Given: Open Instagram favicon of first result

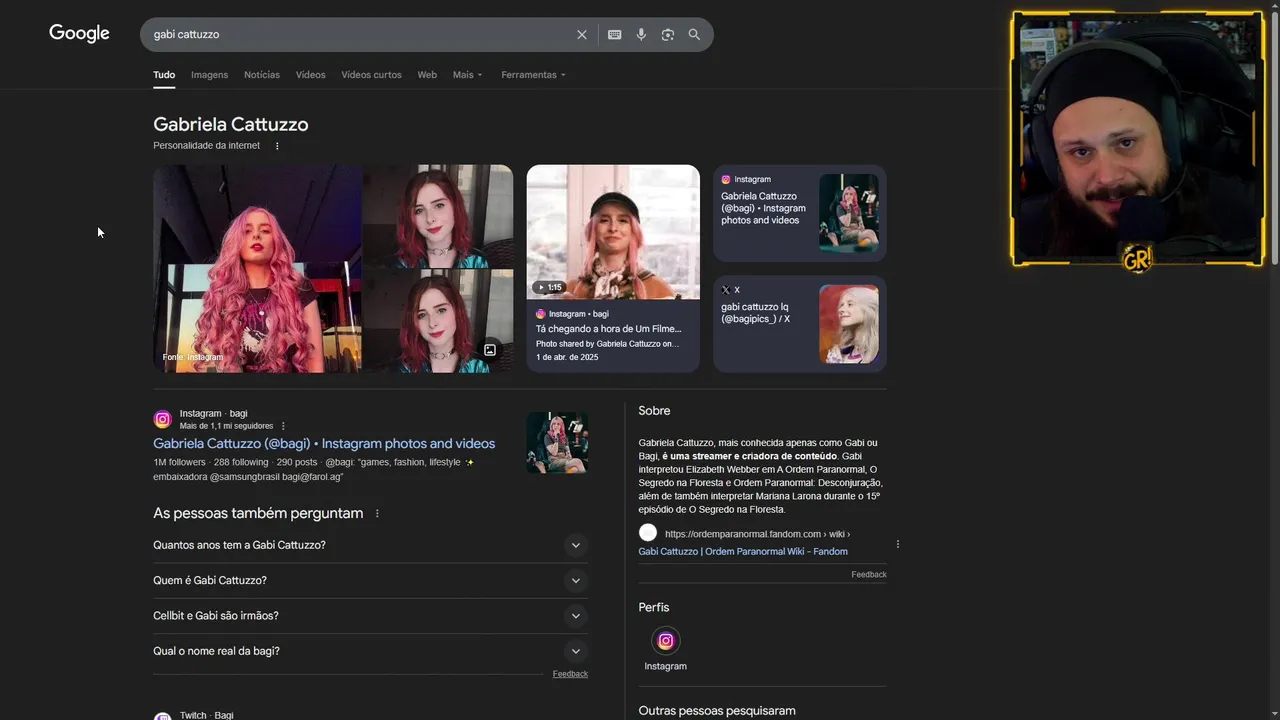Looking at the screenshot, I should tap(162, 419).
